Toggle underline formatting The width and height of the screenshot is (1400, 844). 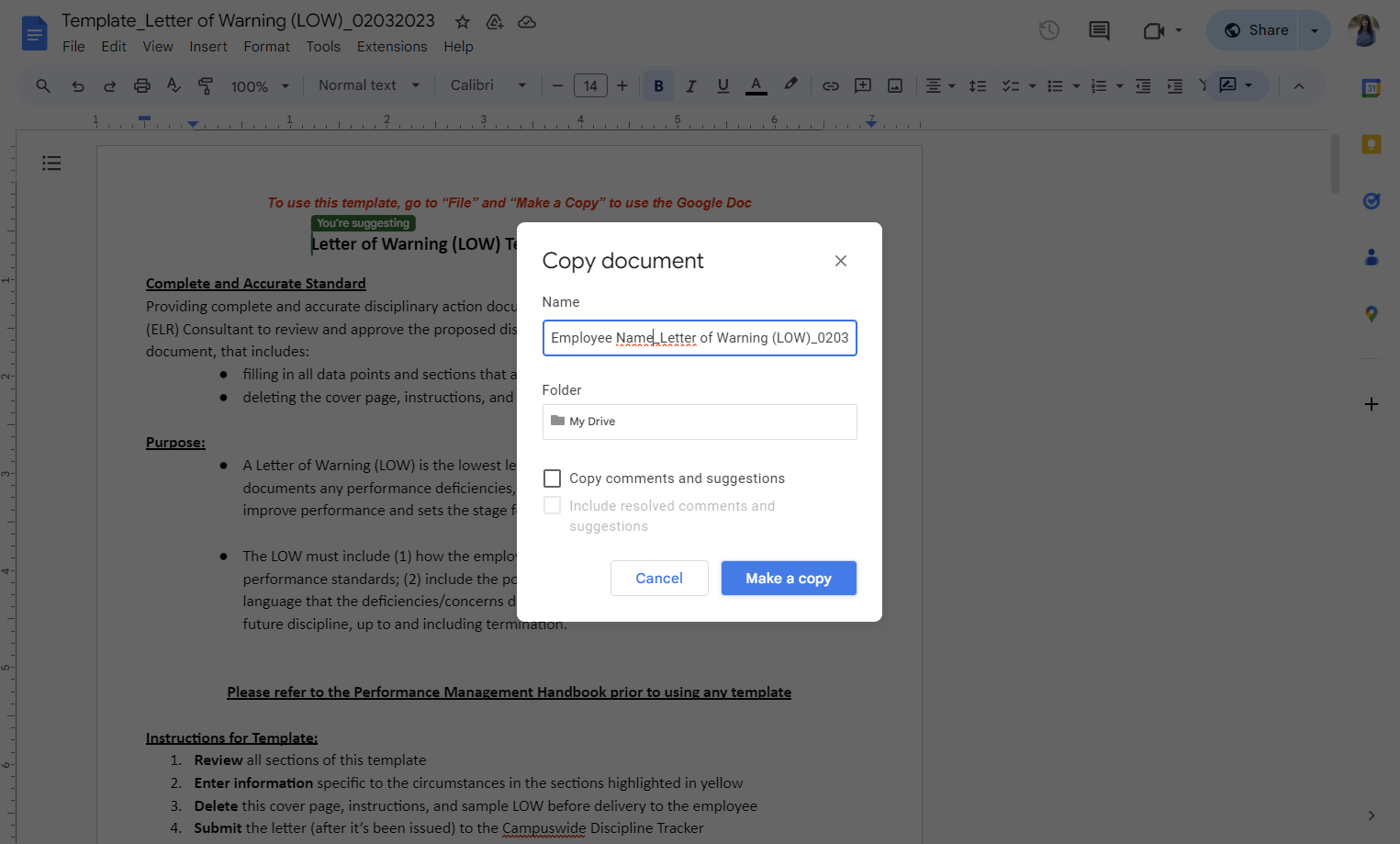tap(723, 85)
